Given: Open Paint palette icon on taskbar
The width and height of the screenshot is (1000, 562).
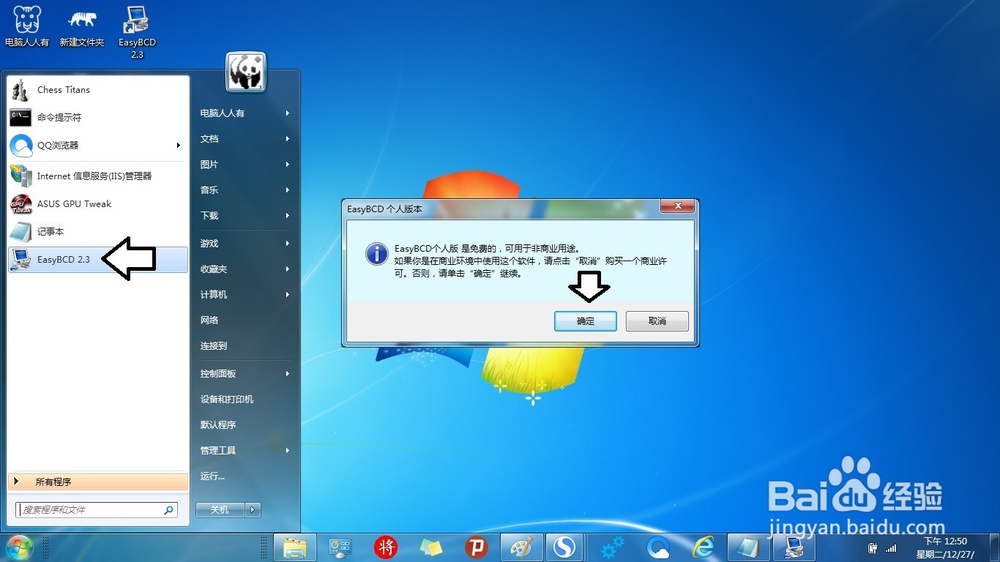Looking at the screenshot, I should click(522, 547).
